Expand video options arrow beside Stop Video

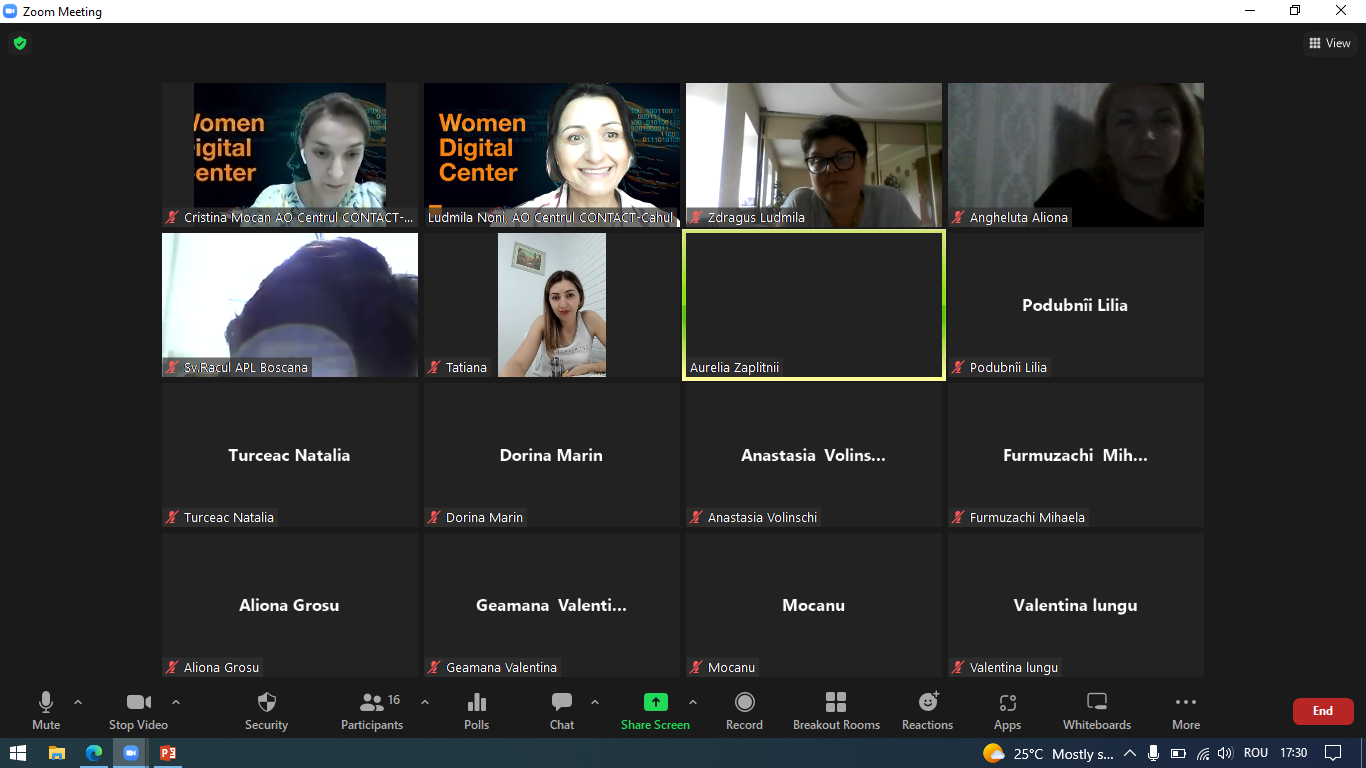pos(176,702)
